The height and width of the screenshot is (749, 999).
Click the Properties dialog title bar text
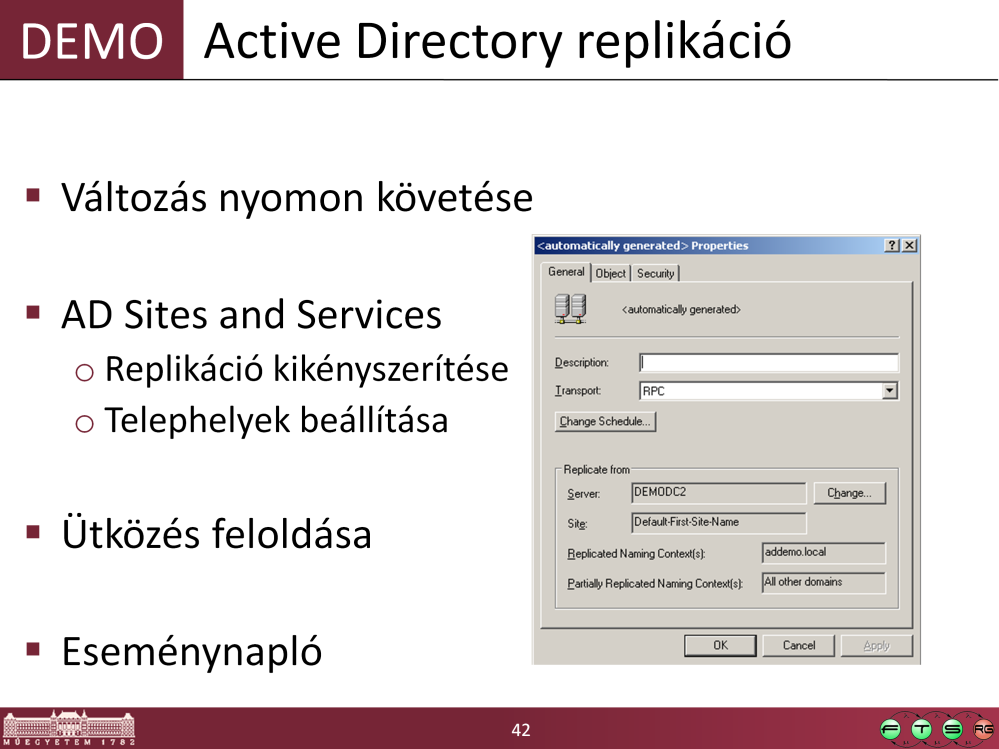point(642,245)
